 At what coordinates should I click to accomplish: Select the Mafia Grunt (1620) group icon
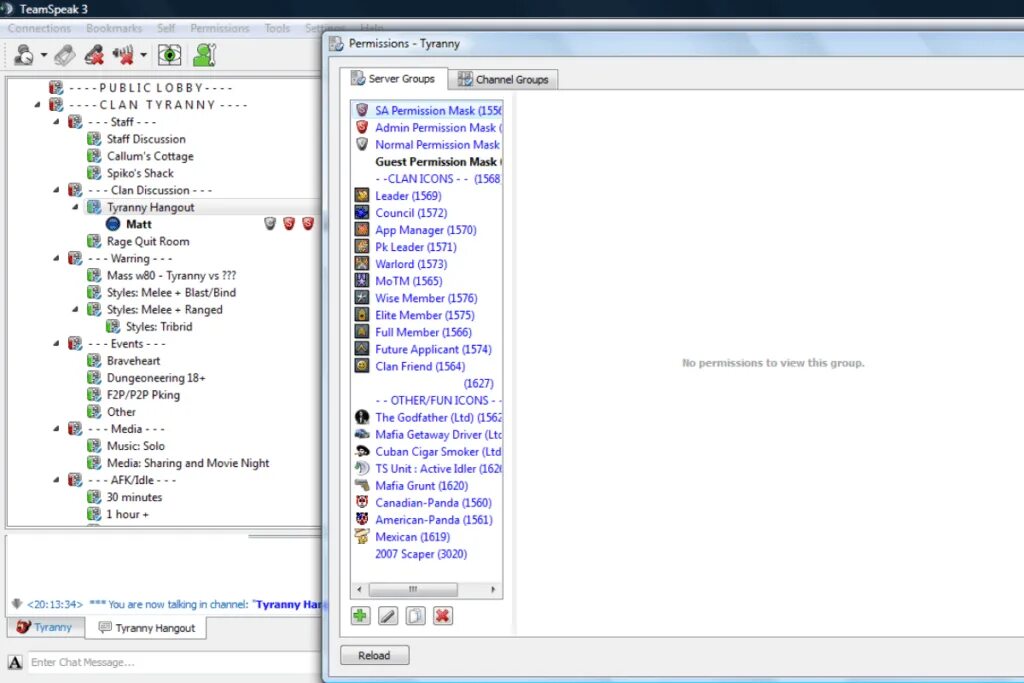[x=362, y=485]
